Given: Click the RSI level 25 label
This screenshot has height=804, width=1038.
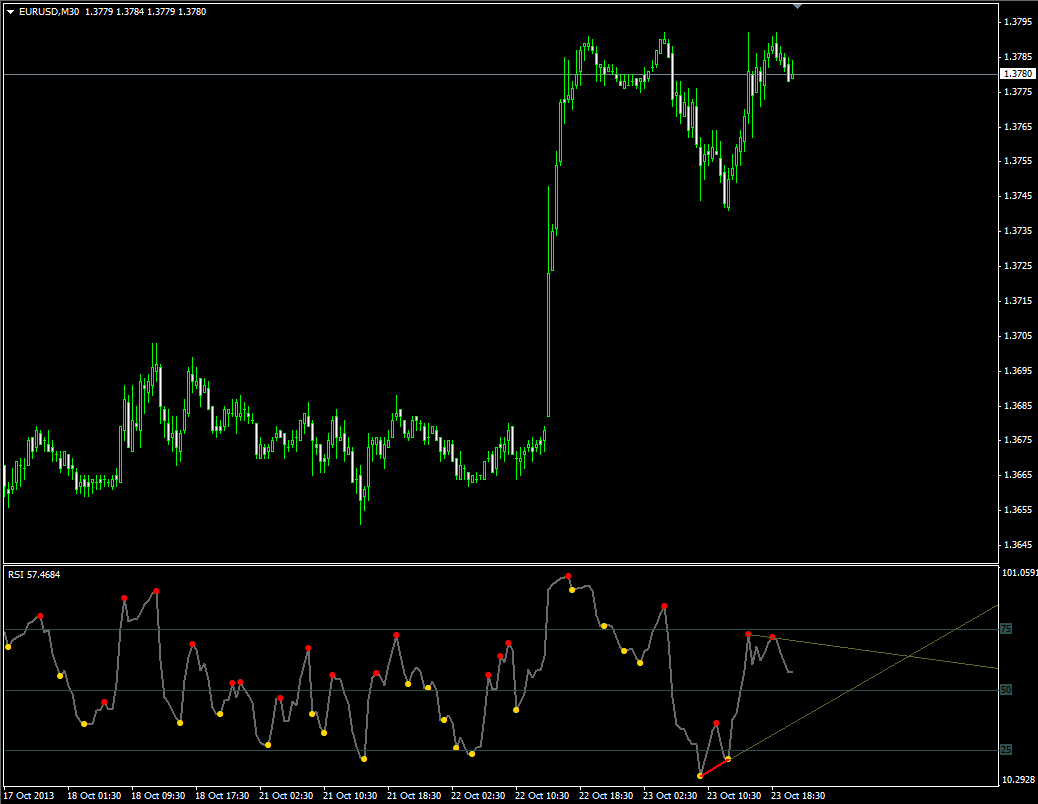Looking at the screenshot, I should pyautogui.click(x=1006, y=750).
